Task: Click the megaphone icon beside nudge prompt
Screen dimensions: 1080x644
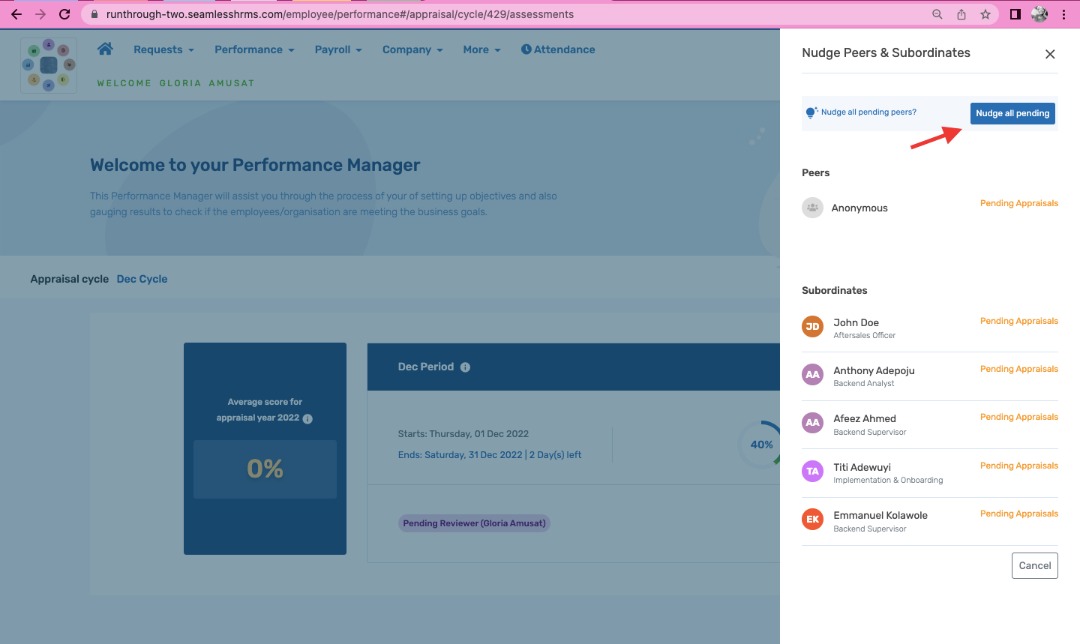Action: pyautogui.click(x=811, y=112)
